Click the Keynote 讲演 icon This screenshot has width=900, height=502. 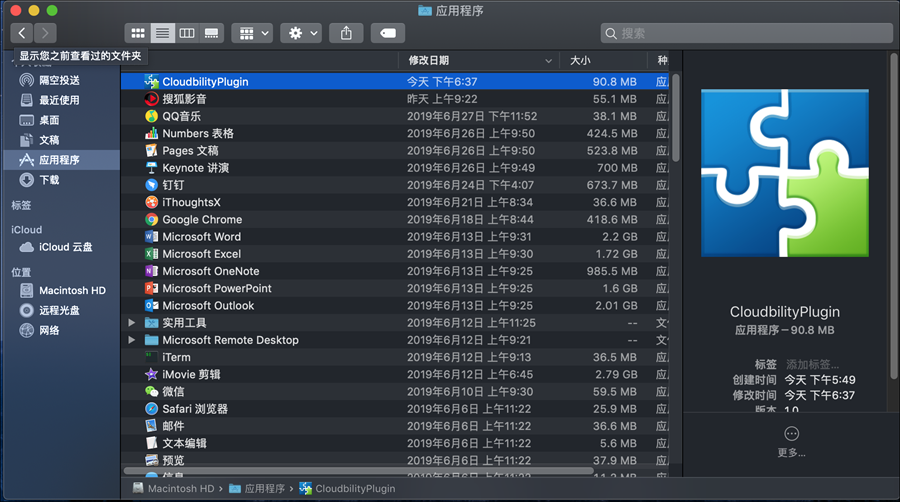(151, 168)
